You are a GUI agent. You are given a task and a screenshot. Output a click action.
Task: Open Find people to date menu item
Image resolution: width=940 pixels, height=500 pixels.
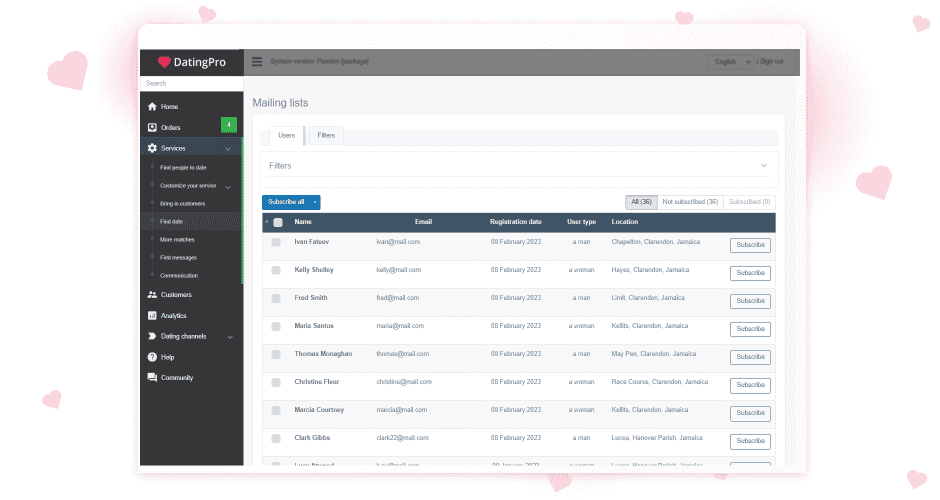pyautogui.click(x=183, y=168)
